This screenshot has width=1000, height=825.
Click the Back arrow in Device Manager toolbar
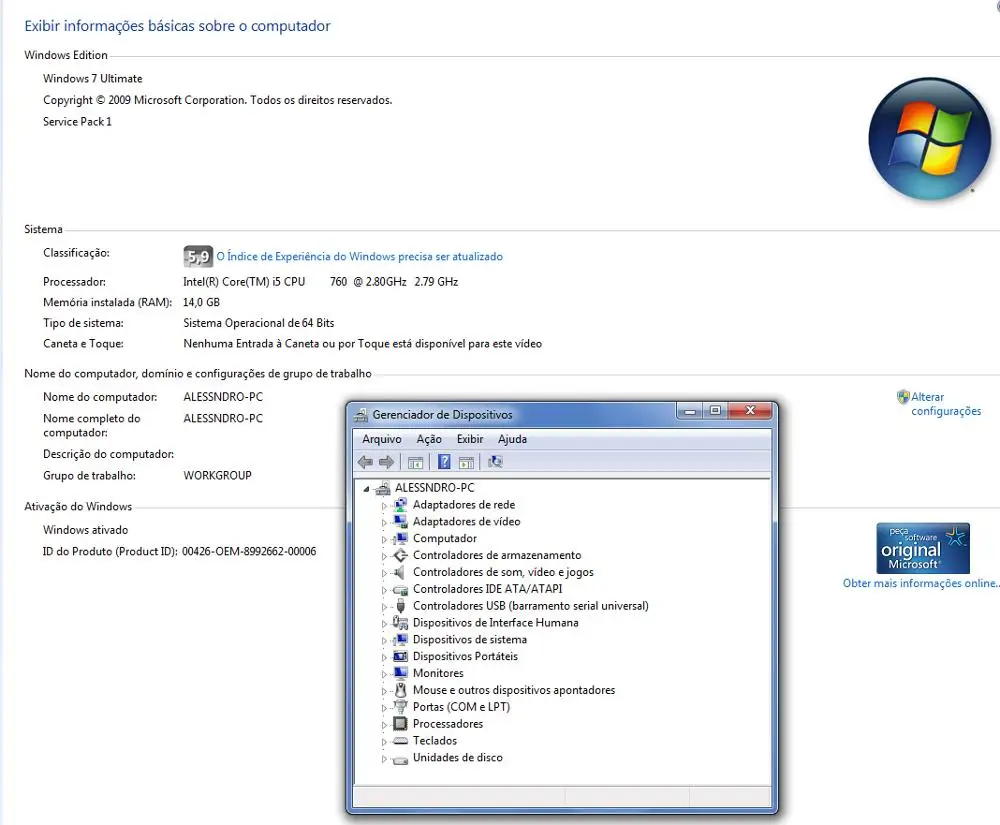pyautogui.click(x=365, y=462)
